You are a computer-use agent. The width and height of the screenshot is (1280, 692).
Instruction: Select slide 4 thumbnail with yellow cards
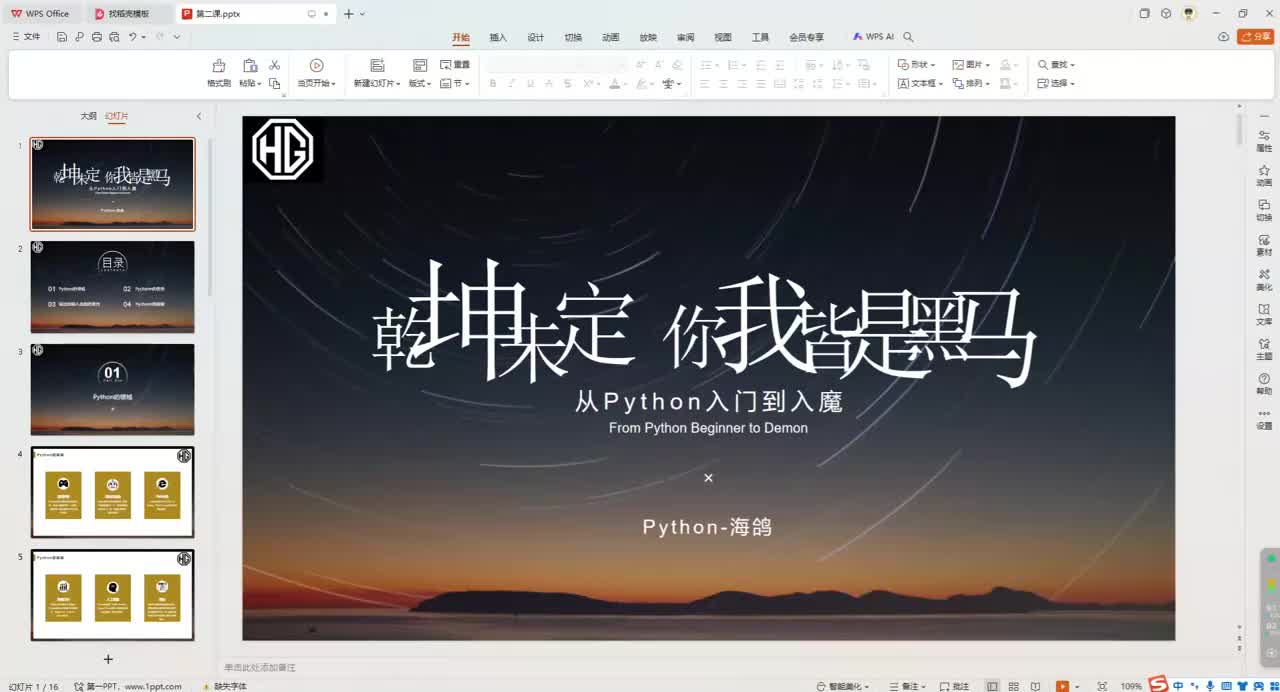[113, 492]
